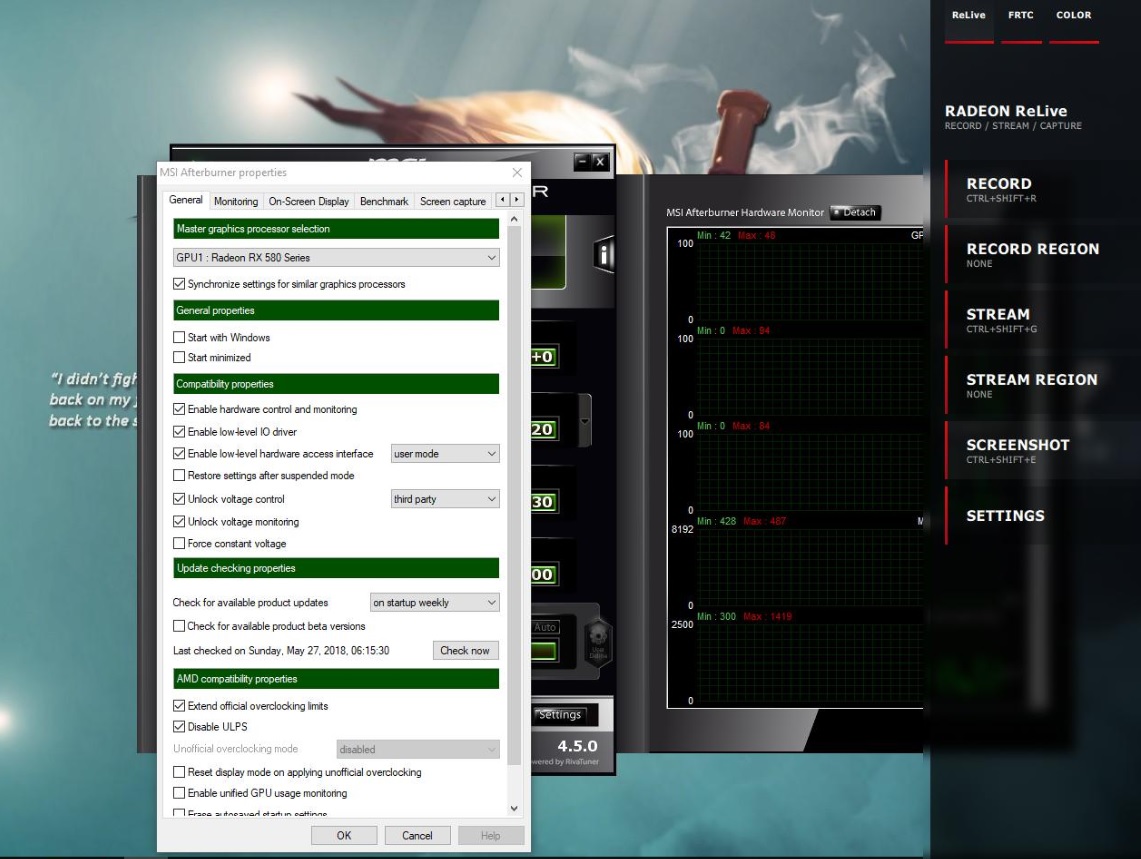Toggle Extend official overclocking limits
This screenshot has width=1141, height=859.
click(179, 705)
